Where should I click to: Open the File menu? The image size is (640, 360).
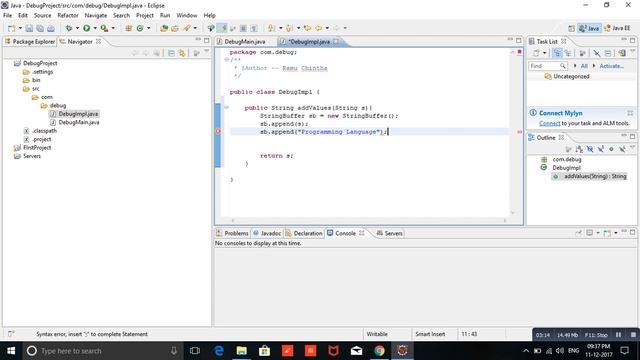tap(7, 15)
